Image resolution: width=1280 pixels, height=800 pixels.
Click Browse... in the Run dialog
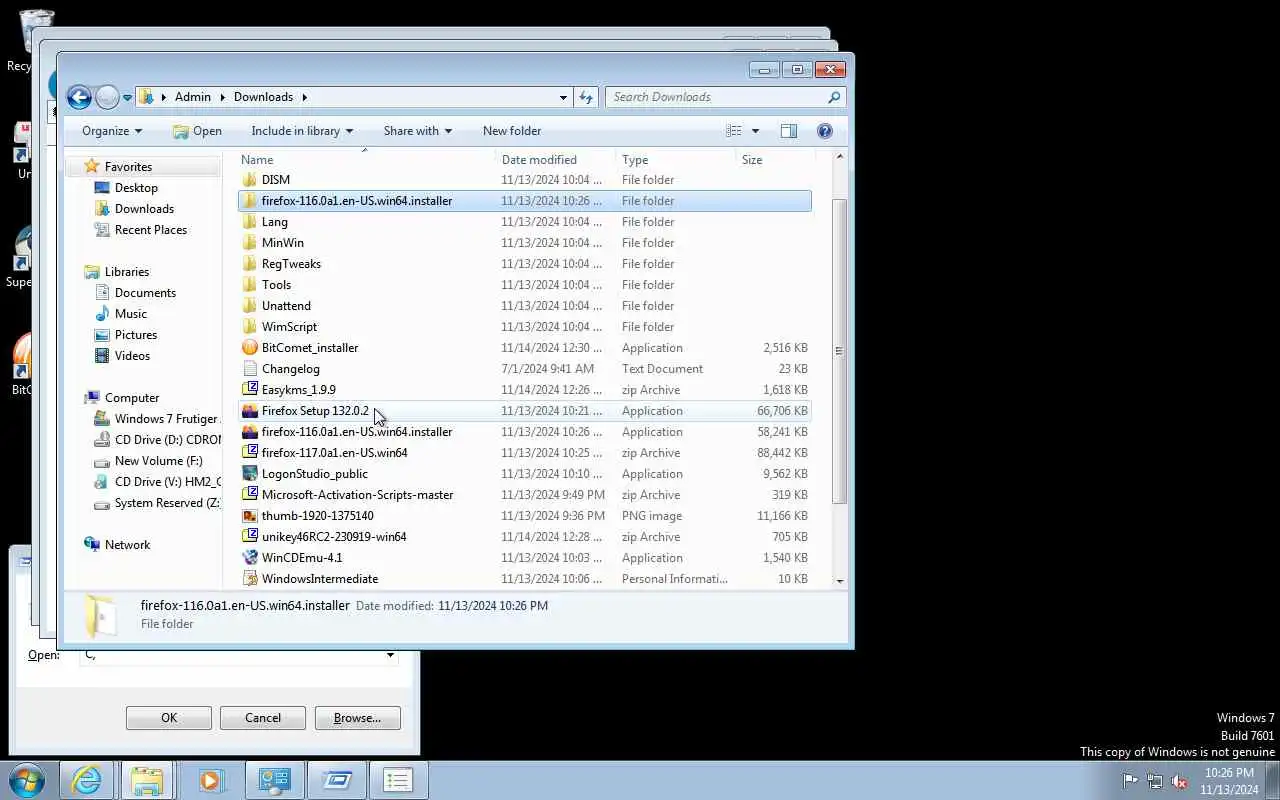[x=357, y=718]
